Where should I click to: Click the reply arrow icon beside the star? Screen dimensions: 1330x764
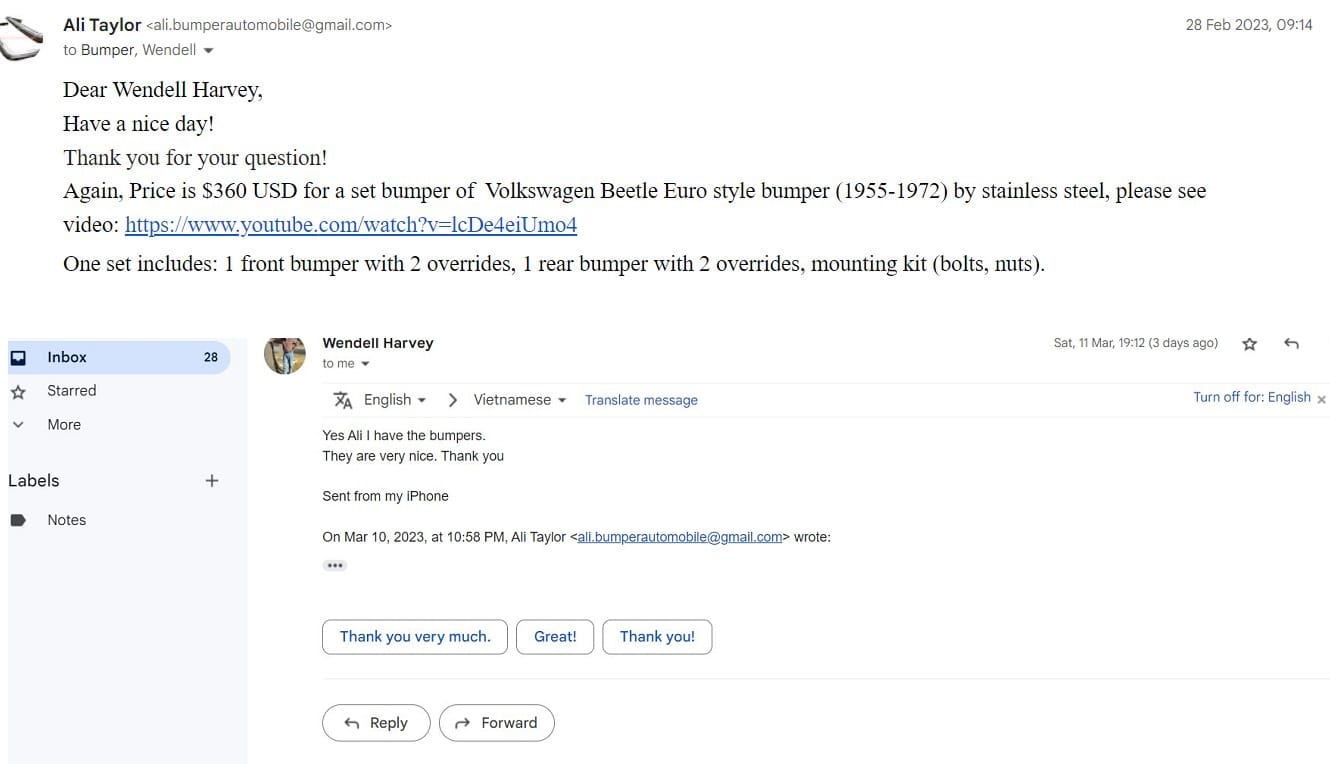click(x=1291, y=344)
